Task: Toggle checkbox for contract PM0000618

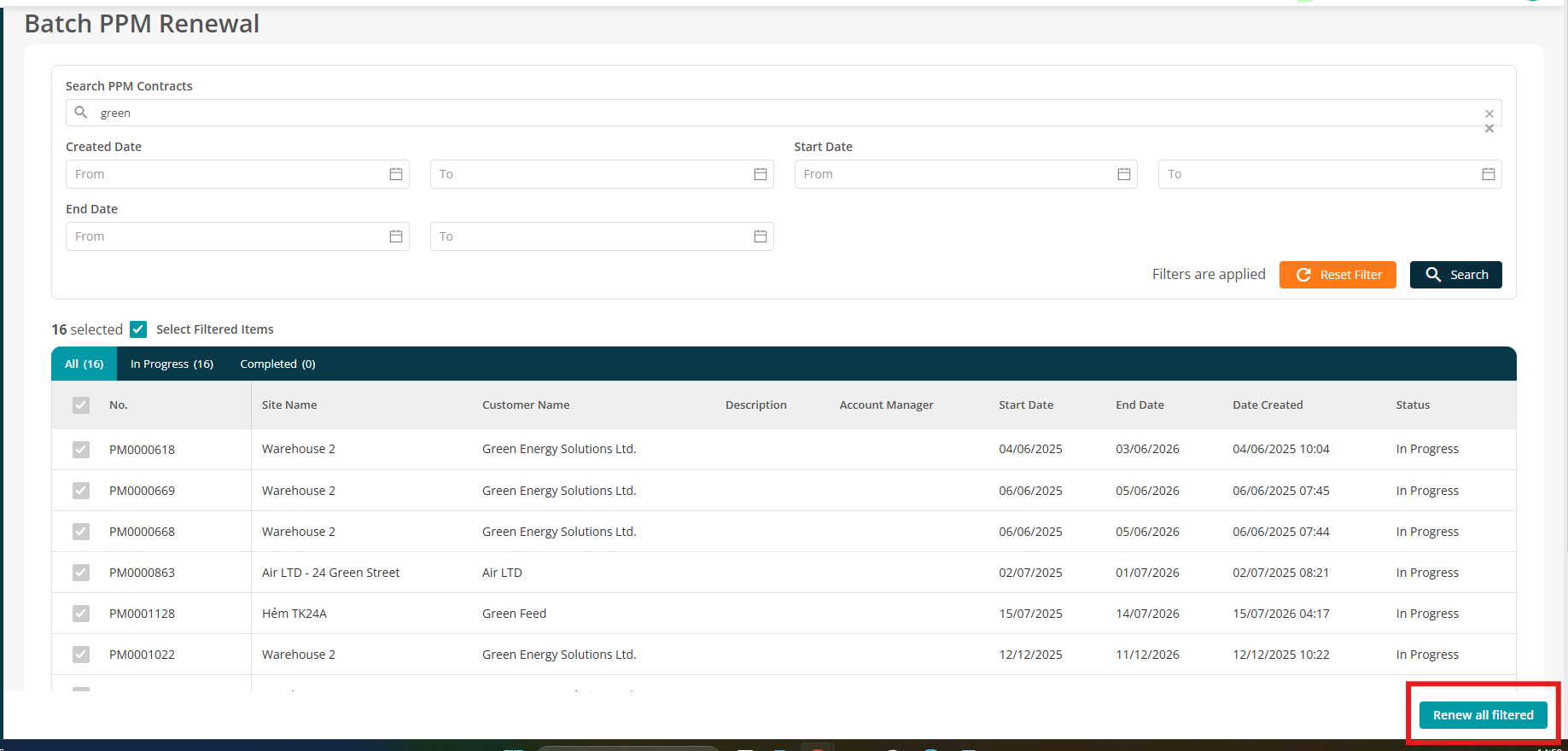Action: pyautogui.click(x=81, y=450)
